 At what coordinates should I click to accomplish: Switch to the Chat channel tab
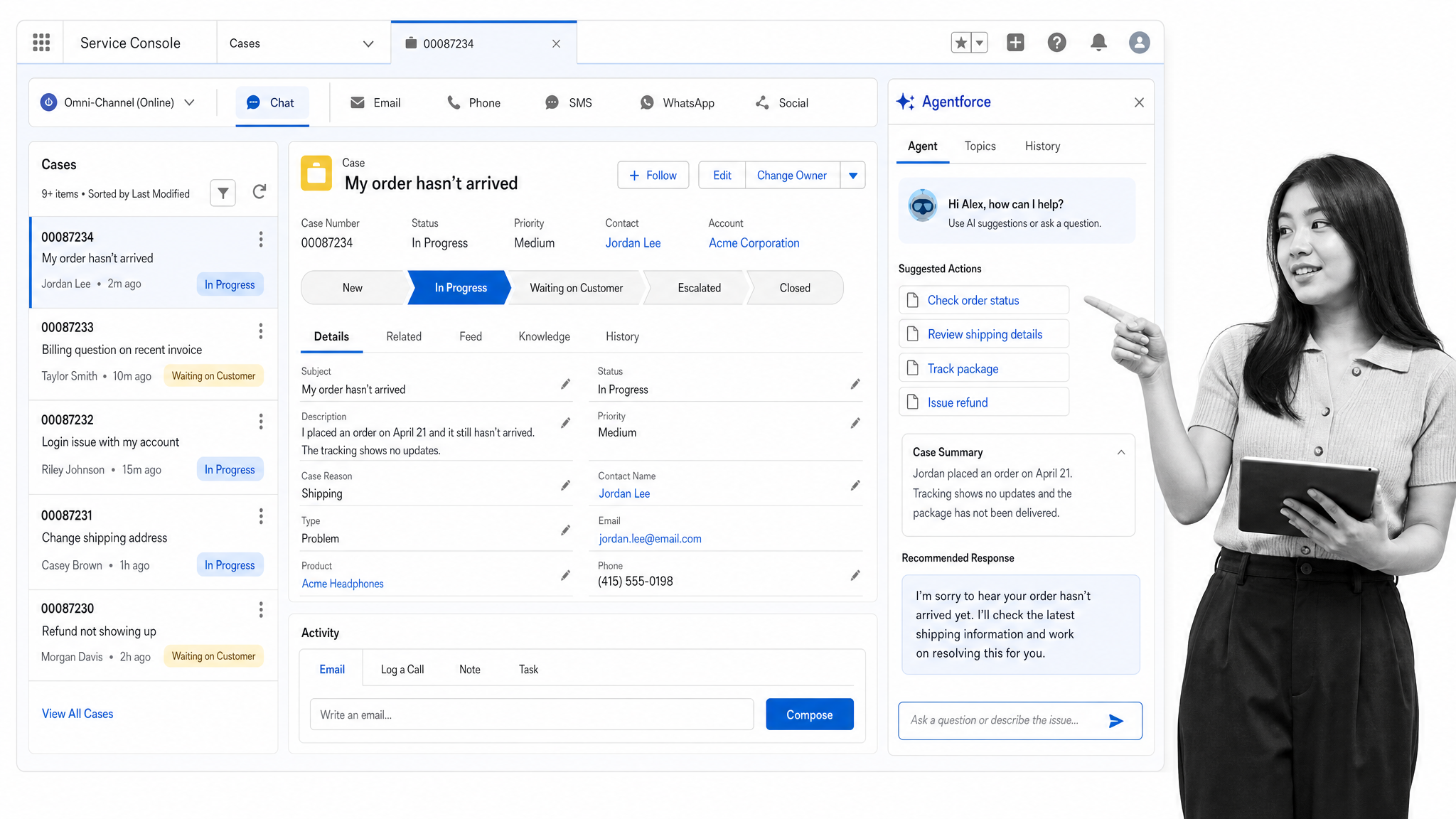272,103
